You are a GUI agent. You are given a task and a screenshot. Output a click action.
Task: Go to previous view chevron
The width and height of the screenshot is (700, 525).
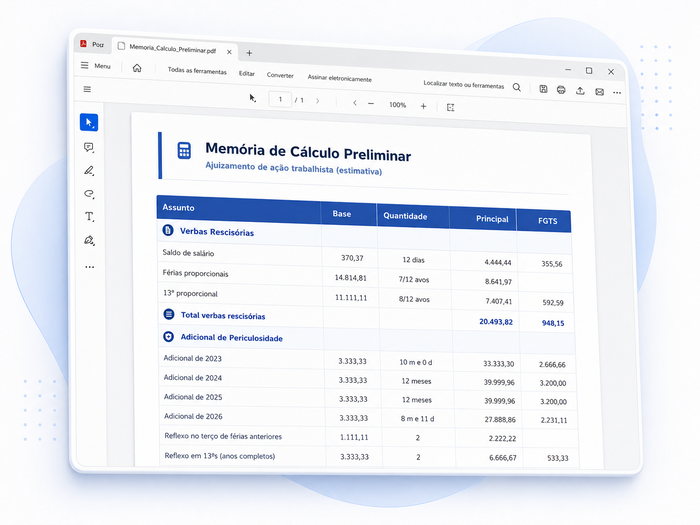(x=354, y=103)
